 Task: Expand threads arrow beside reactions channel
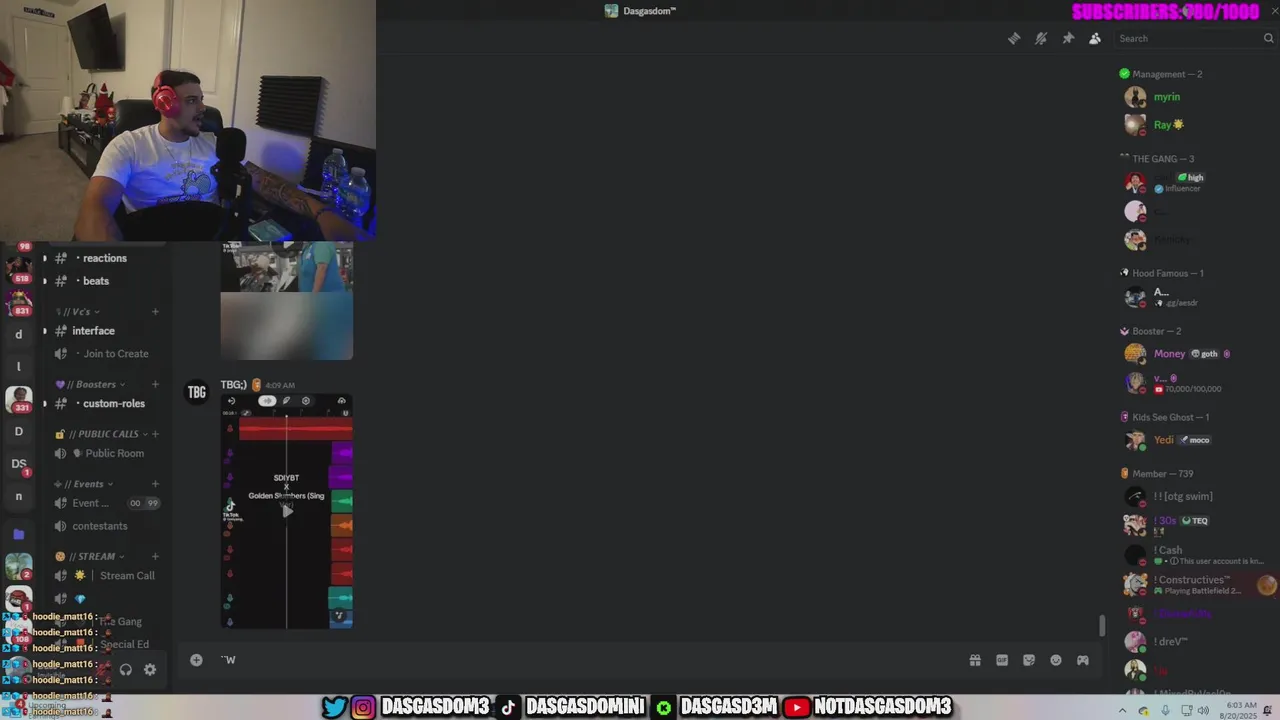[x=44, y=258]
